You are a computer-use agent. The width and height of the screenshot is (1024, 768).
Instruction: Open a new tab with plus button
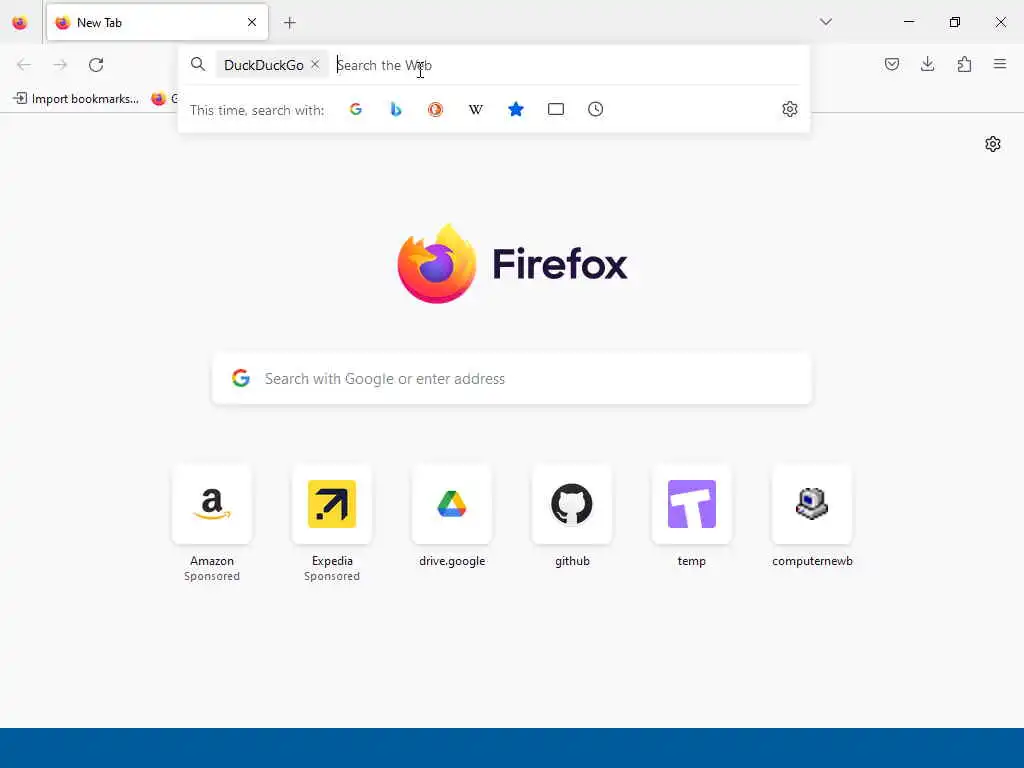(x=290, y=23)
